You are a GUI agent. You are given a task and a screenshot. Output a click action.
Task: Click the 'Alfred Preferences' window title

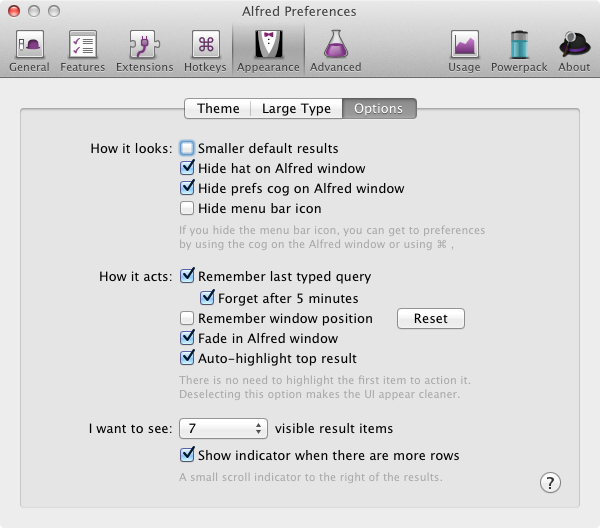(x=299, y=11)
